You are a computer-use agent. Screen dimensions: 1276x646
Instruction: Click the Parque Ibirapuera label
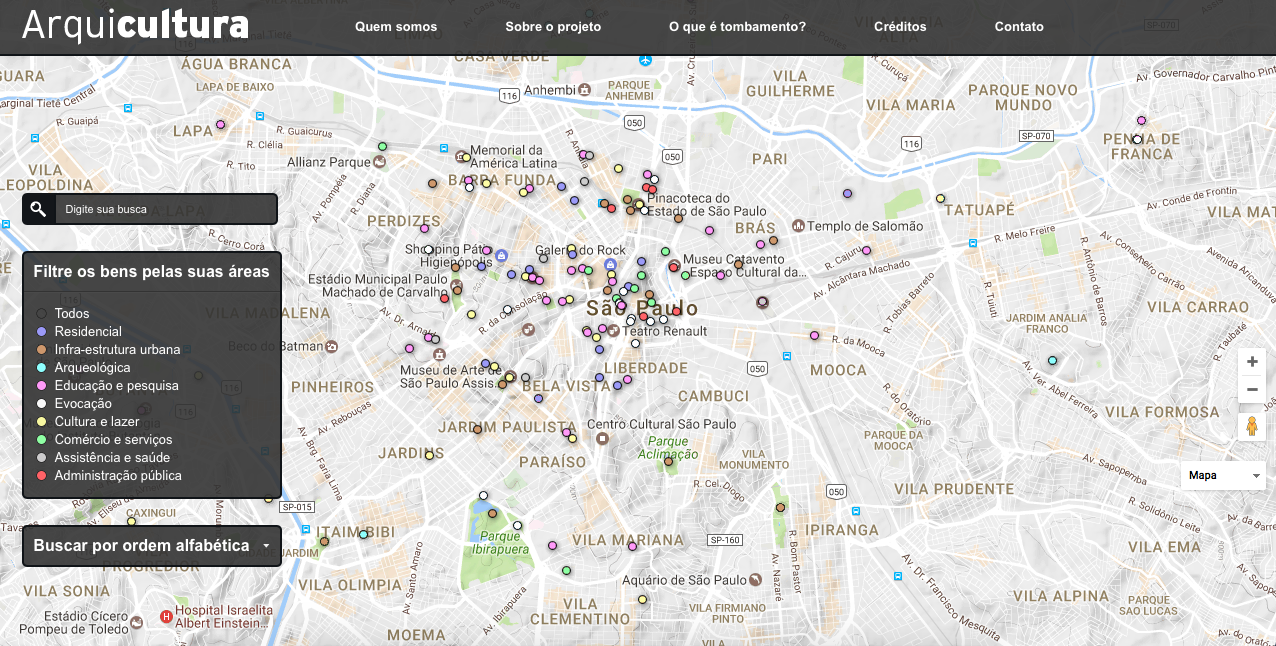[x=498, y=542]
